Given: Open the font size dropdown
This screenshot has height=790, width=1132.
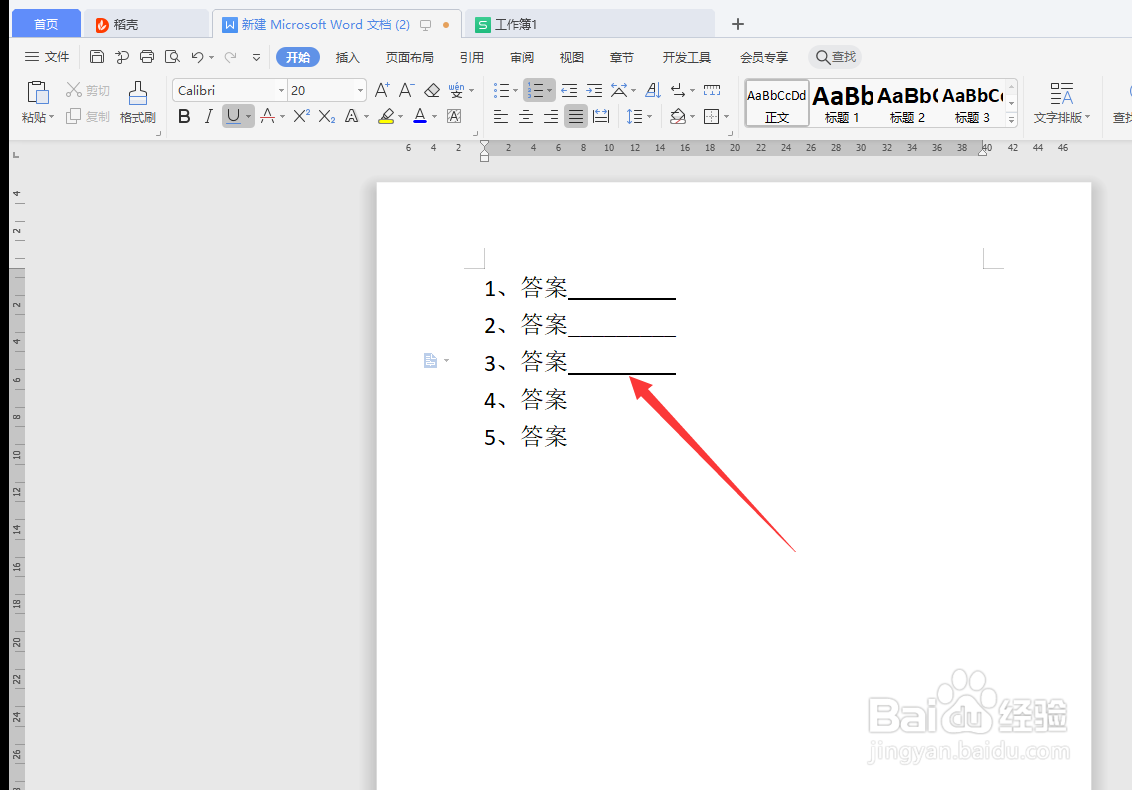Looking at the screenshot, I should click(360, 90).
